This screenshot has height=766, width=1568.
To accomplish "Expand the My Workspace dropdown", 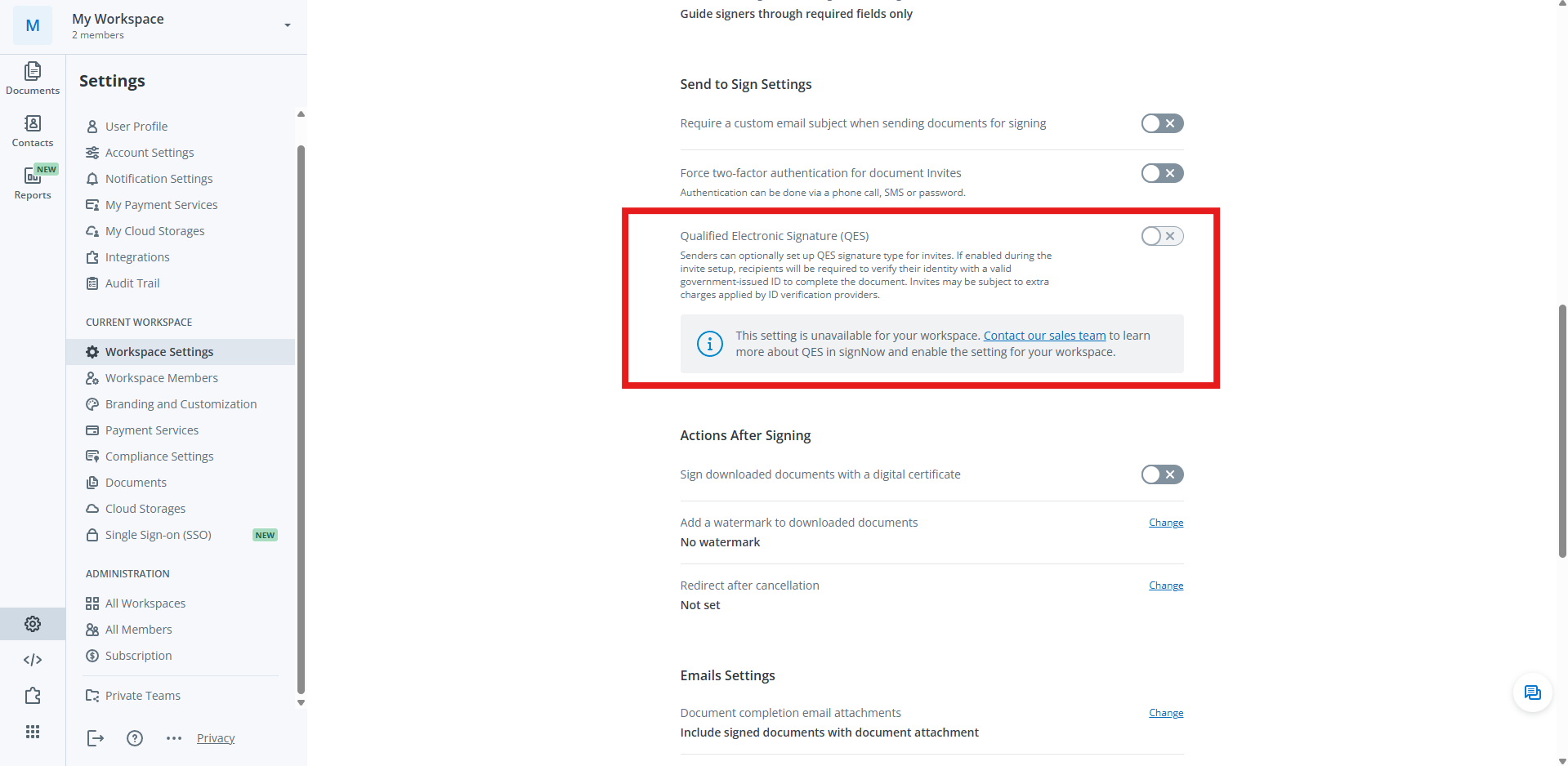I will point(287,25).
